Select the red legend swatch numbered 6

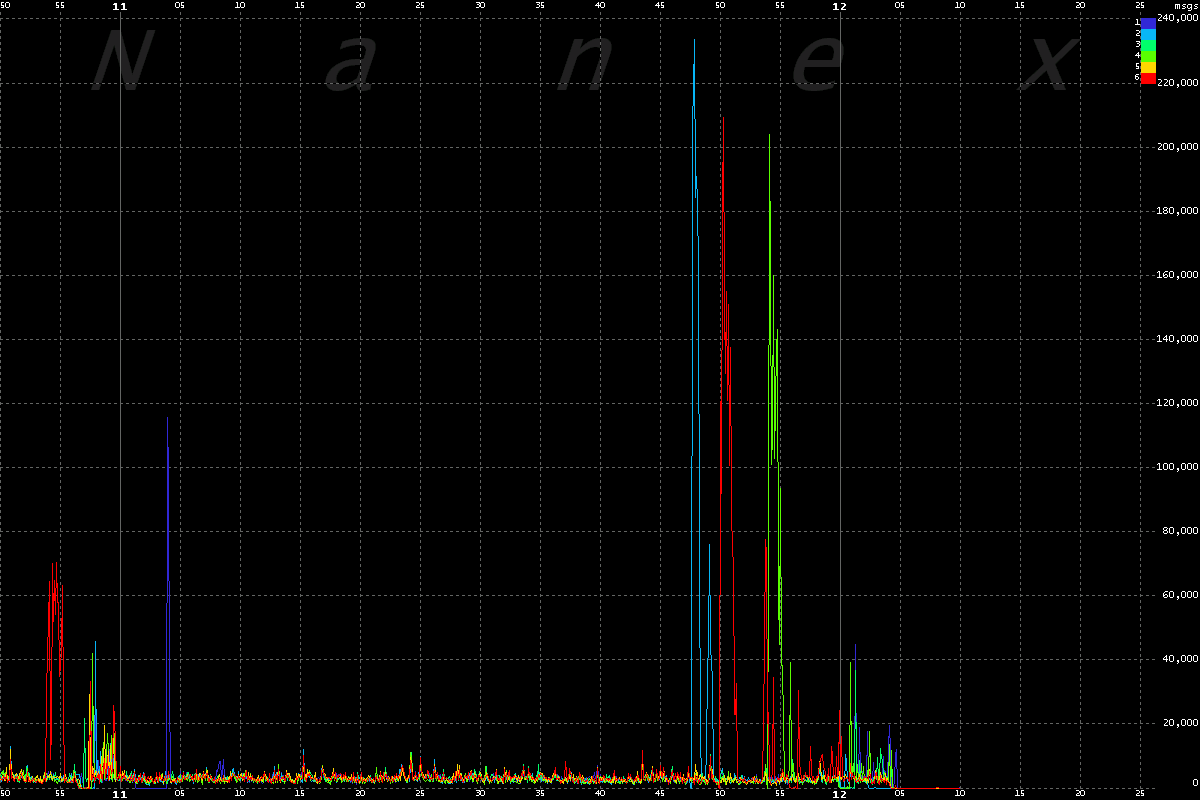point(1149,77)
